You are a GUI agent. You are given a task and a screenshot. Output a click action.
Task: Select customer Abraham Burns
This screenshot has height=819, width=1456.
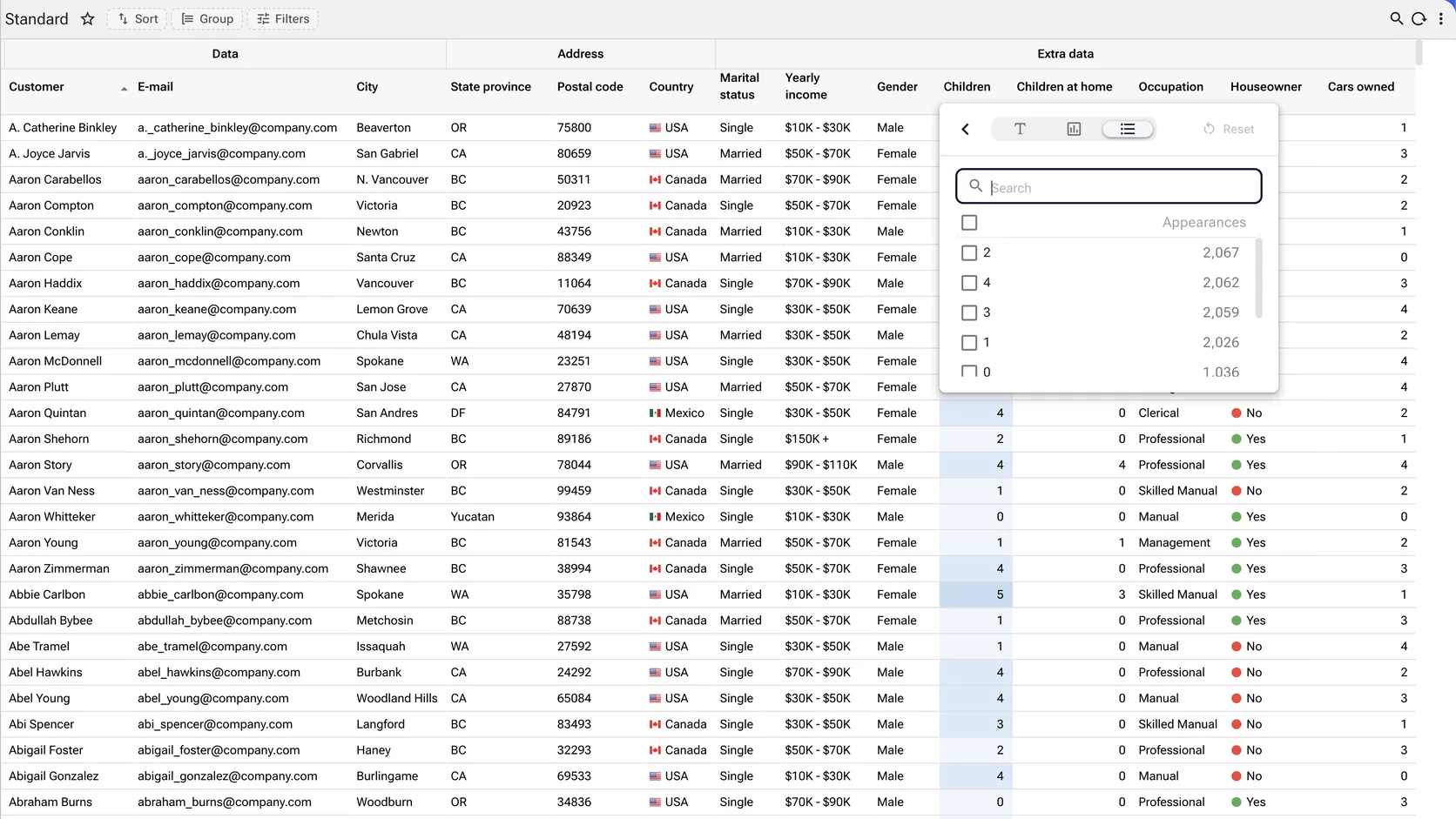51,802
